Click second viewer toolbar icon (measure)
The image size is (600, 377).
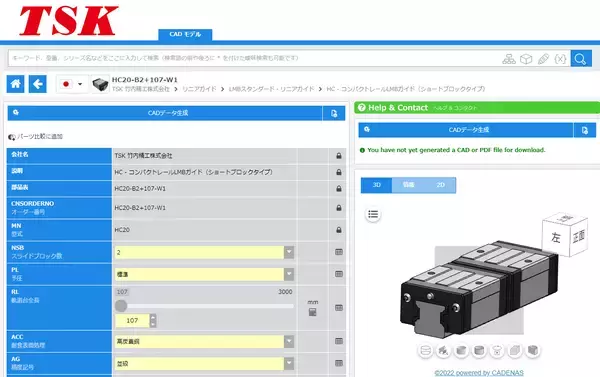pyautogui.click(x=443, y=351)
